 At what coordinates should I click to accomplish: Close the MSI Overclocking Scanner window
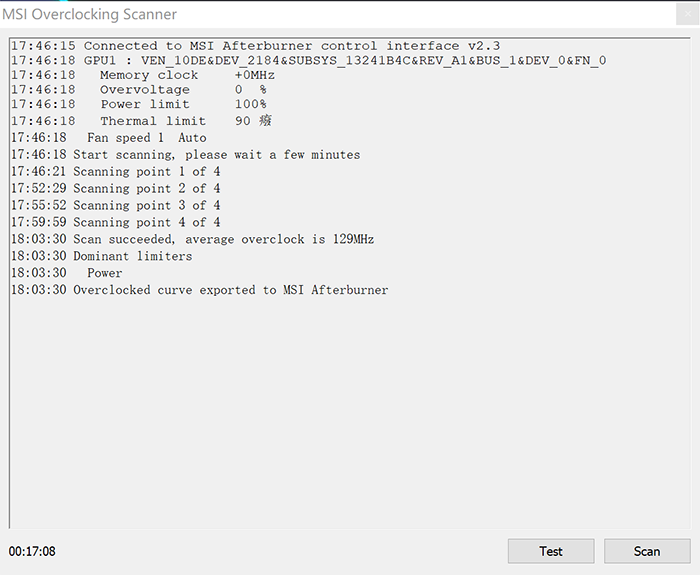tap(688, 14)
